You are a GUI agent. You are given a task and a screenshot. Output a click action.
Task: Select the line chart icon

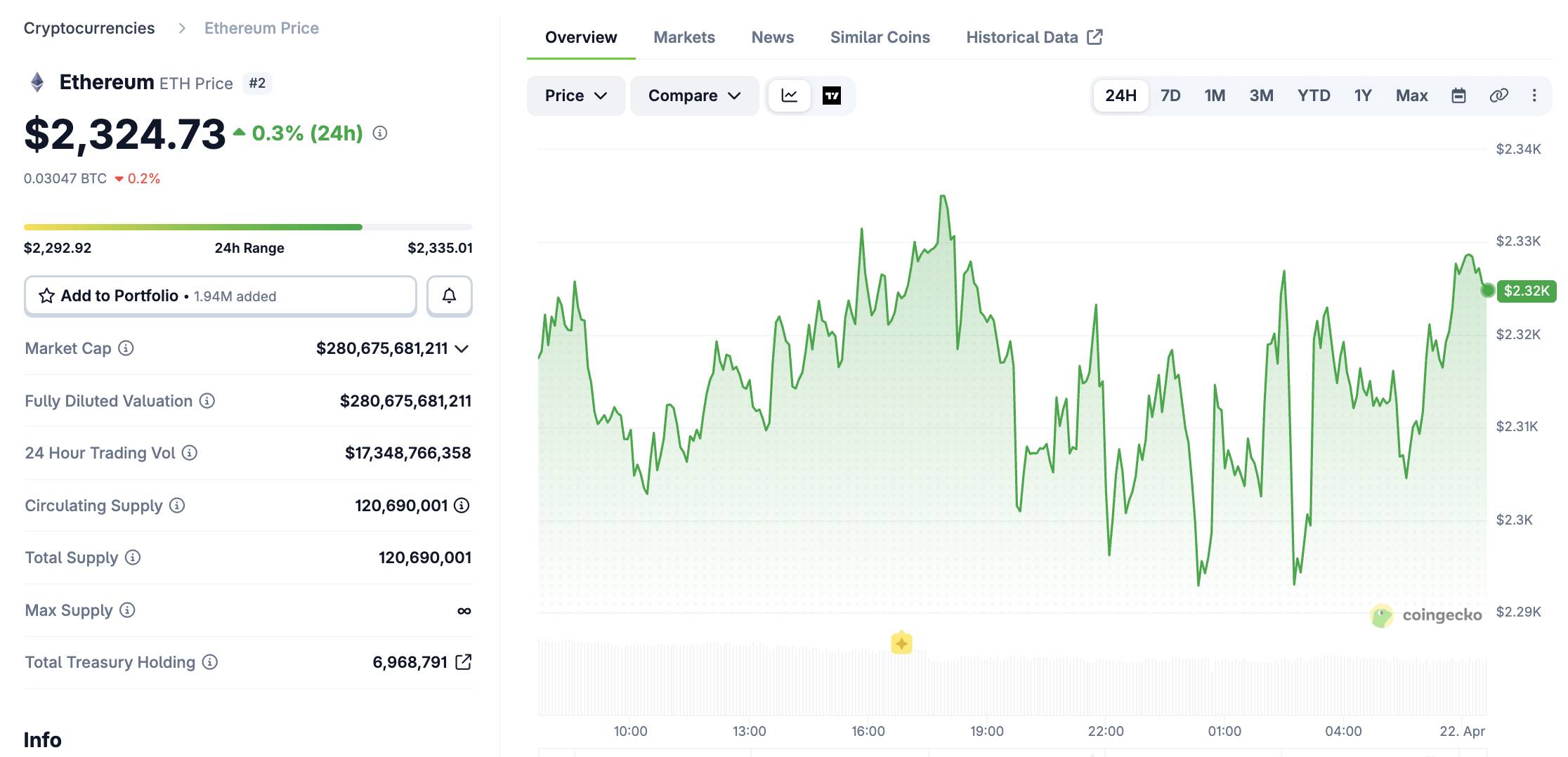coord(790,96)
